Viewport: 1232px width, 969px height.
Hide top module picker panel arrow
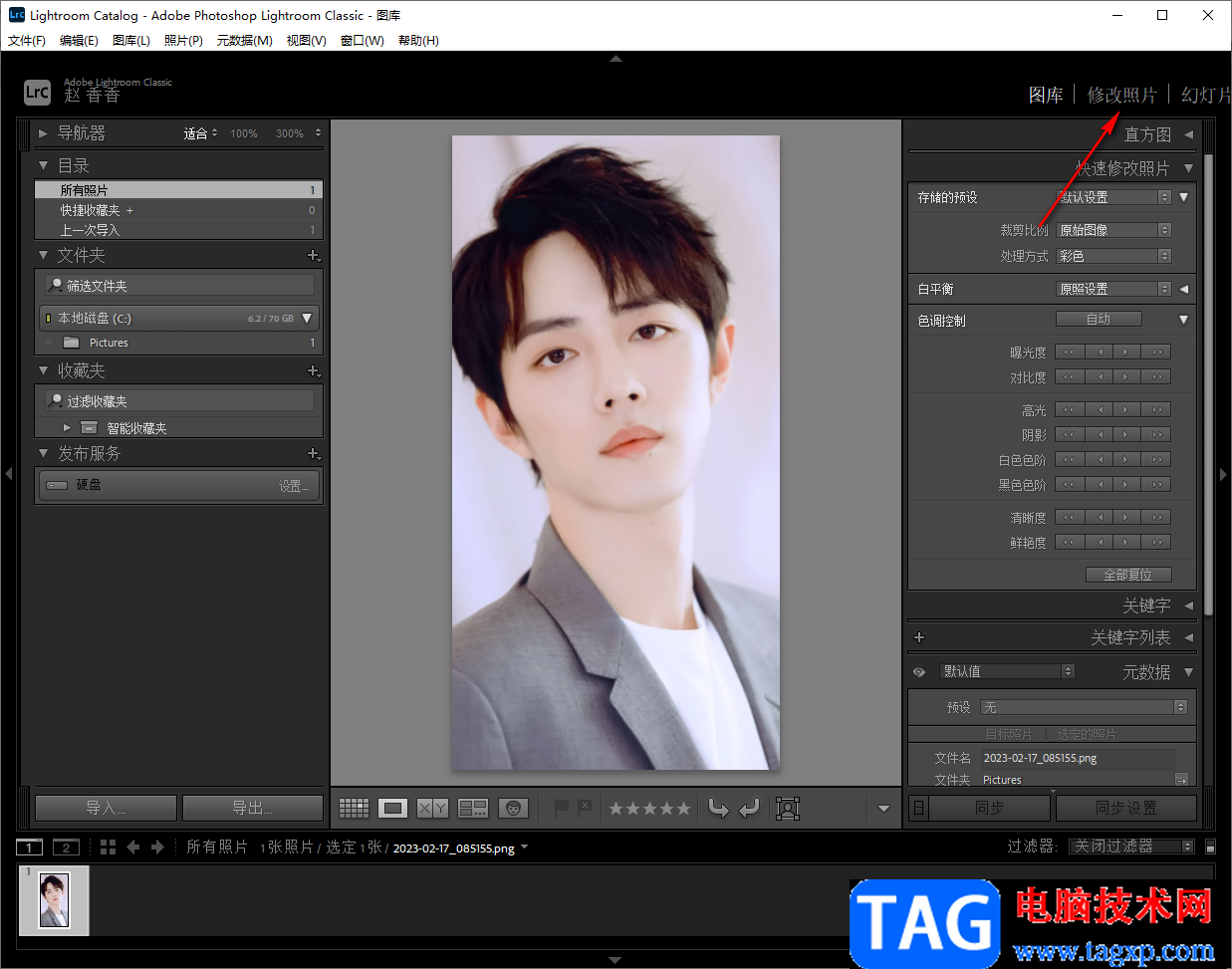616,59
